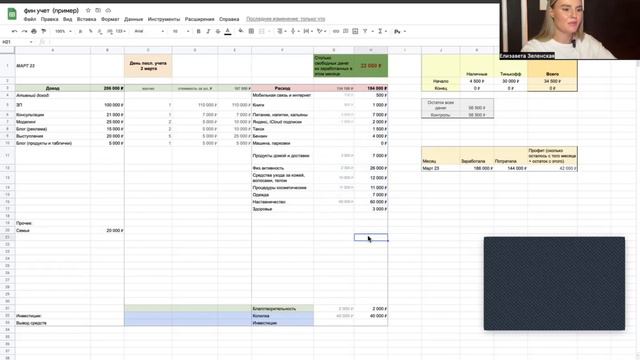Select the Здоровье expense cell
The height and width of the screenshot is (360, 640).
282,209
